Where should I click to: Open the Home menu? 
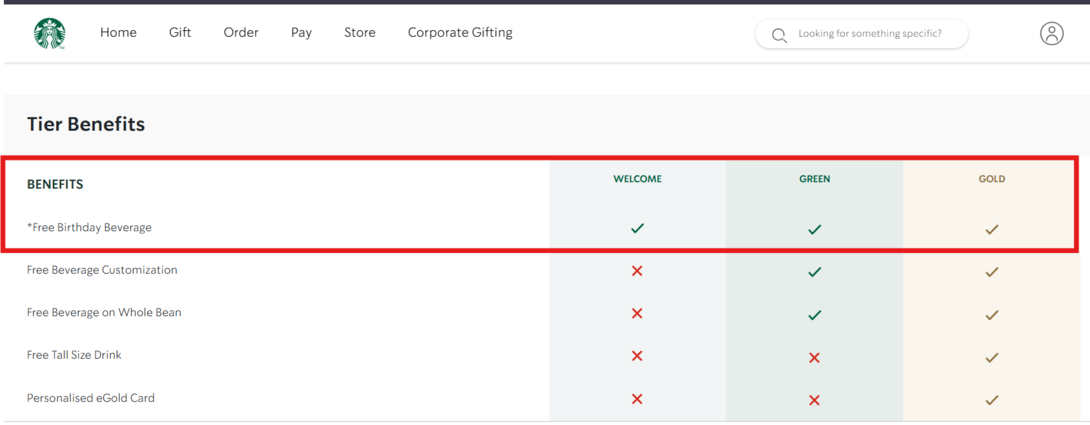tap(118, 33)
